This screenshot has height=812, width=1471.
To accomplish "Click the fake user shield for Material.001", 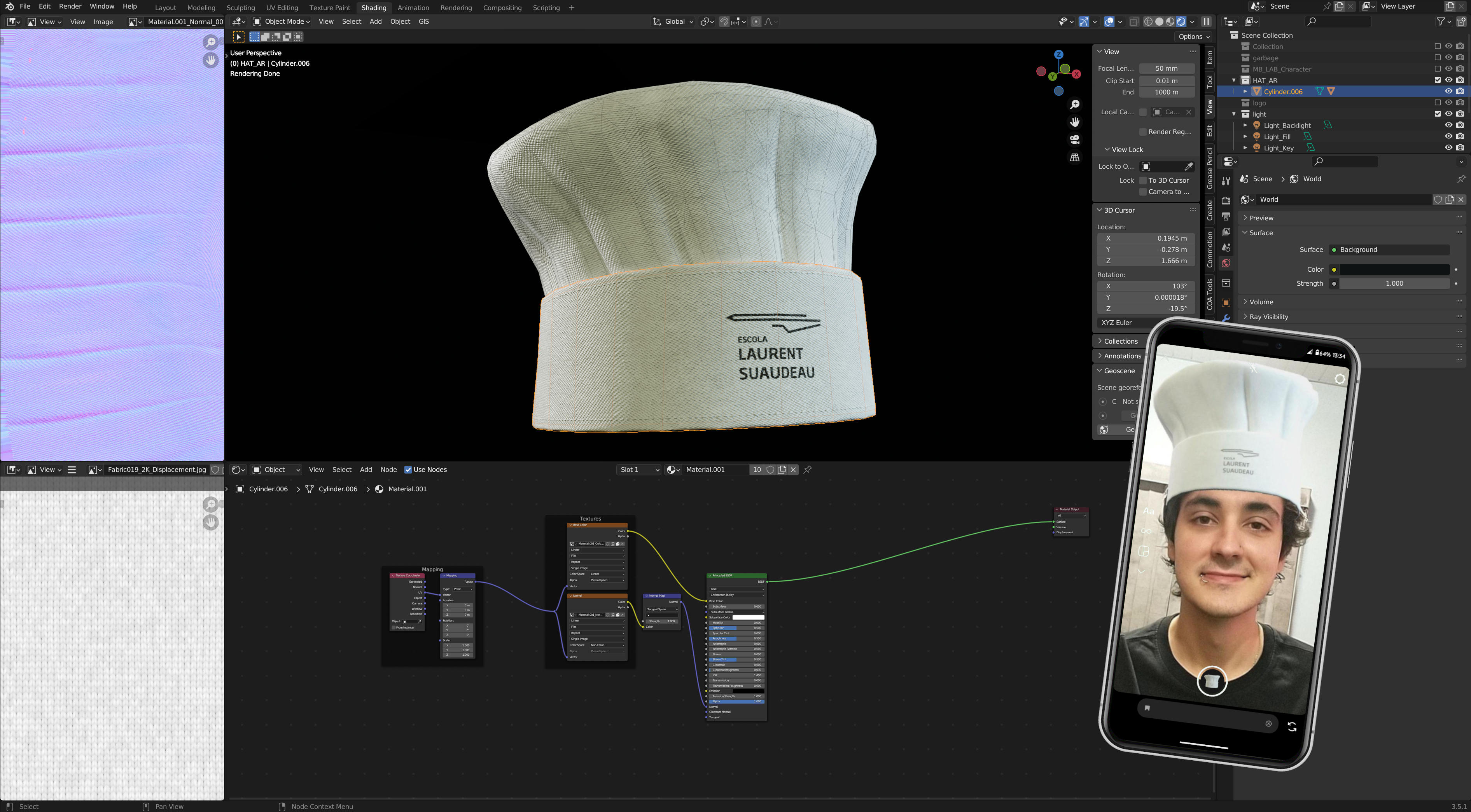I will click(x=770, y=470).
